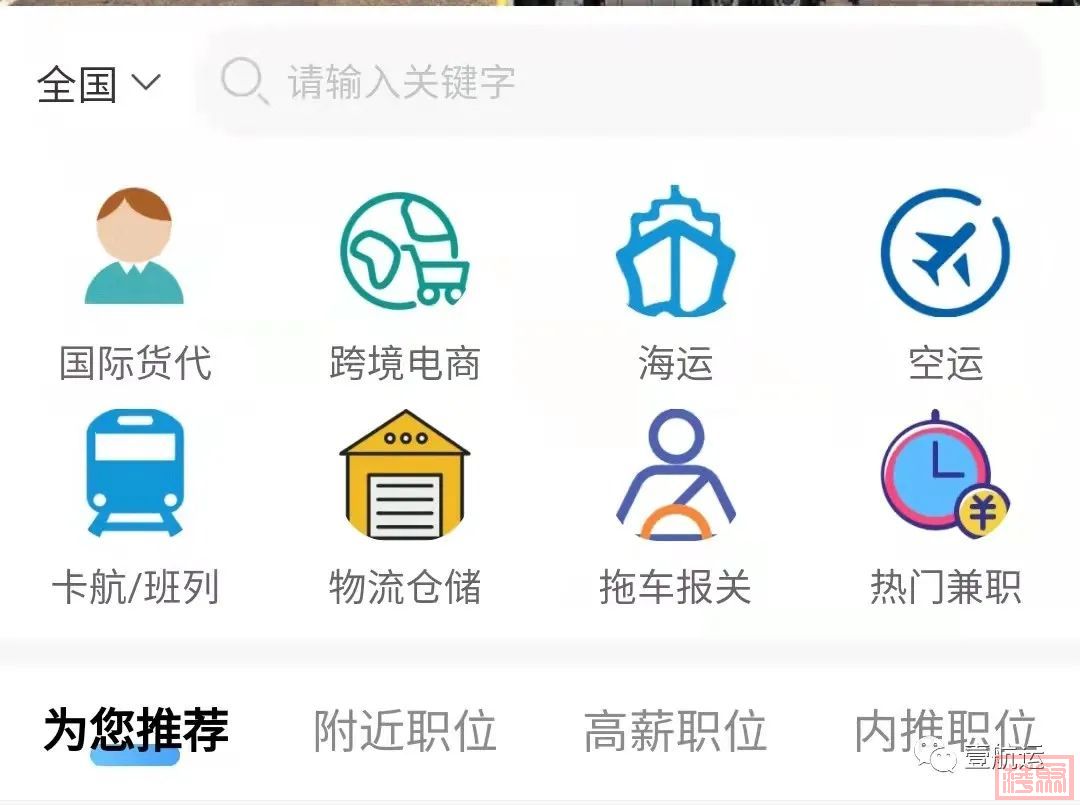Tap the 跨境电商 globe cart icon
This screenshot has height=805, width=1080.
(x=405, y=249)
